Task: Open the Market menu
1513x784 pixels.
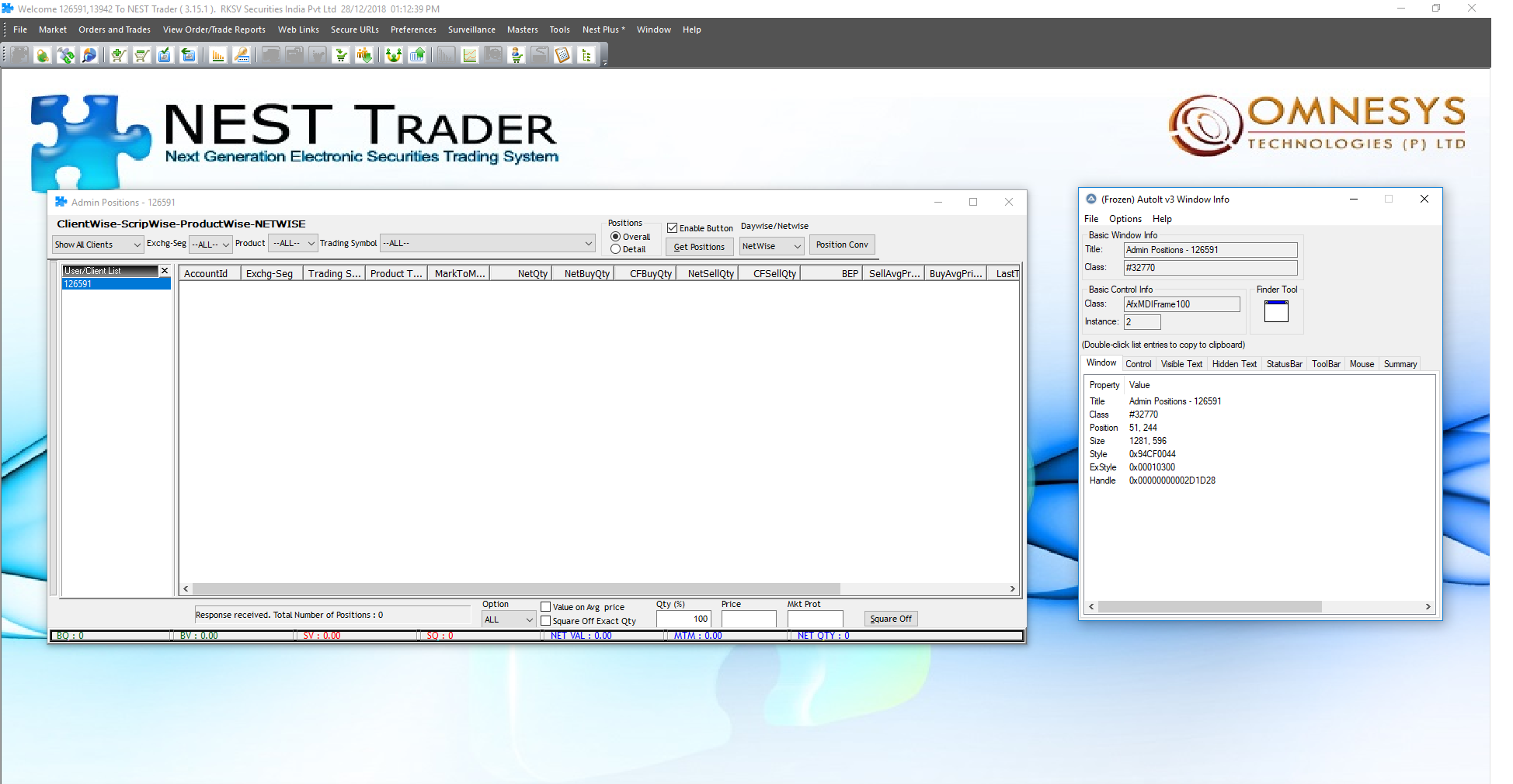Action: 53,29
